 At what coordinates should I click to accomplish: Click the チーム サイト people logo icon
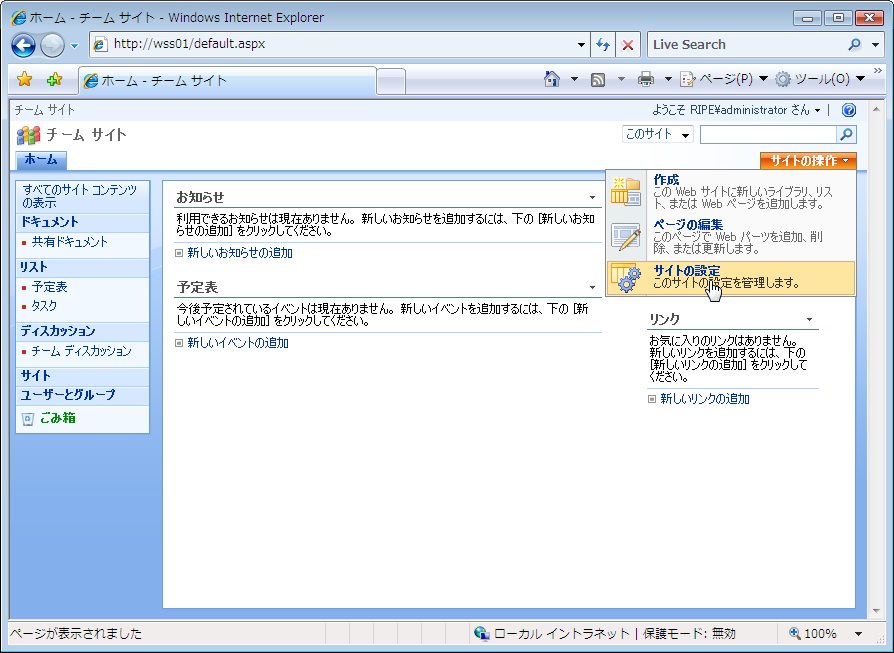coord(28,135)
